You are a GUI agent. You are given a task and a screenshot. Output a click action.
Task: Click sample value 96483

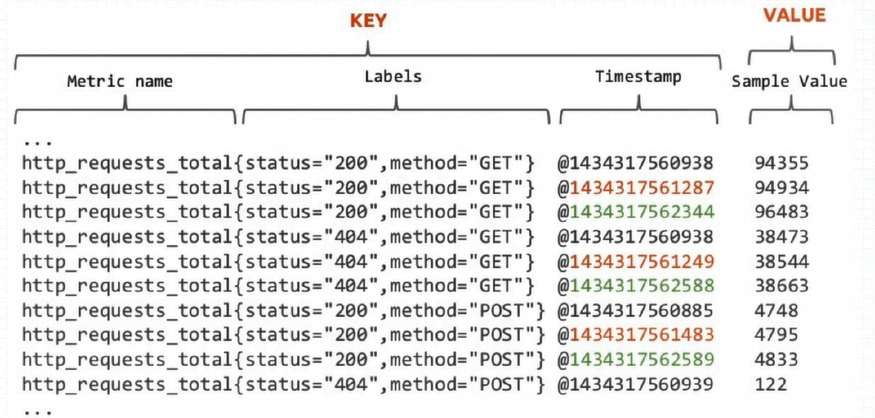coord(781,212)
